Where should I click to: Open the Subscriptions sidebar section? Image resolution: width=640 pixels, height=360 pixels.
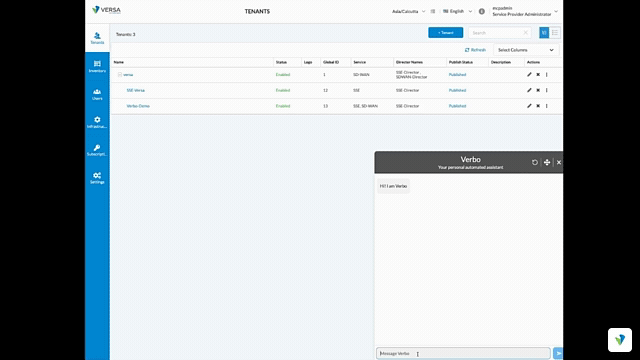point(97,150)
